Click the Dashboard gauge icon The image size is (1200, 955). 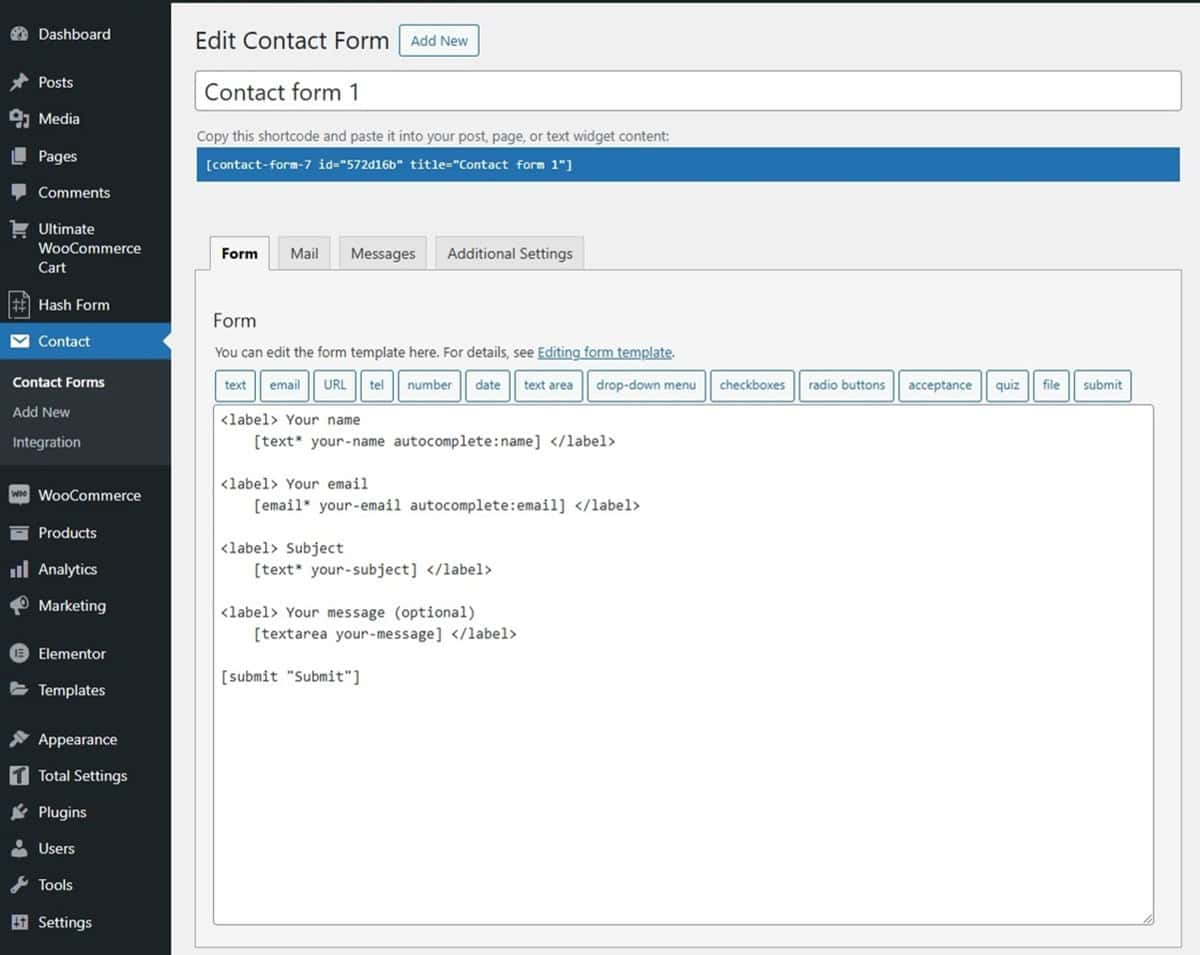19,34
